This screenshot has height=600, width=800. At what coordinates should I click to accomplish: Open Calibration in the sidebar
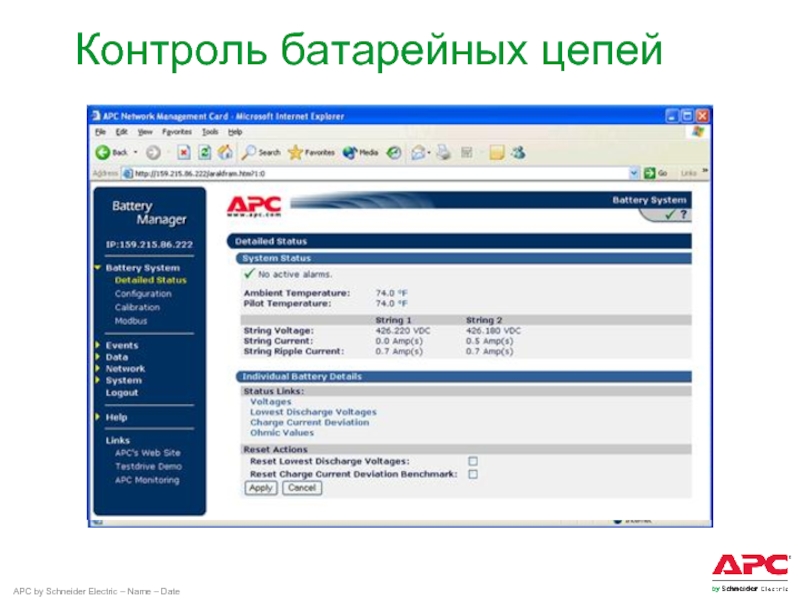click(x=137, y=307)
